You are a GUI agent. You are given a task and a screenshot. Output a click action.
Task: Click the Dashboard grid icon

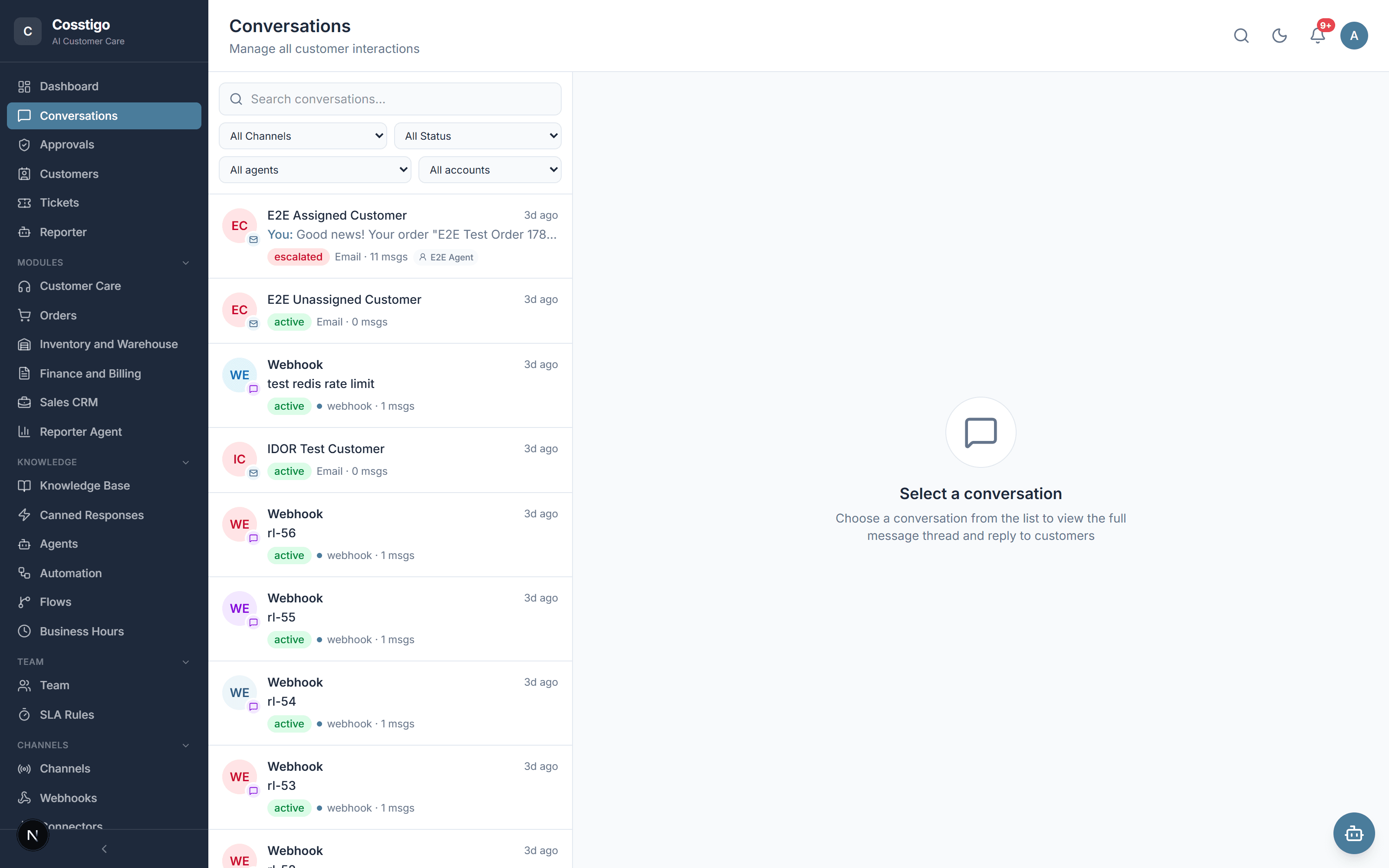[24, 87]
